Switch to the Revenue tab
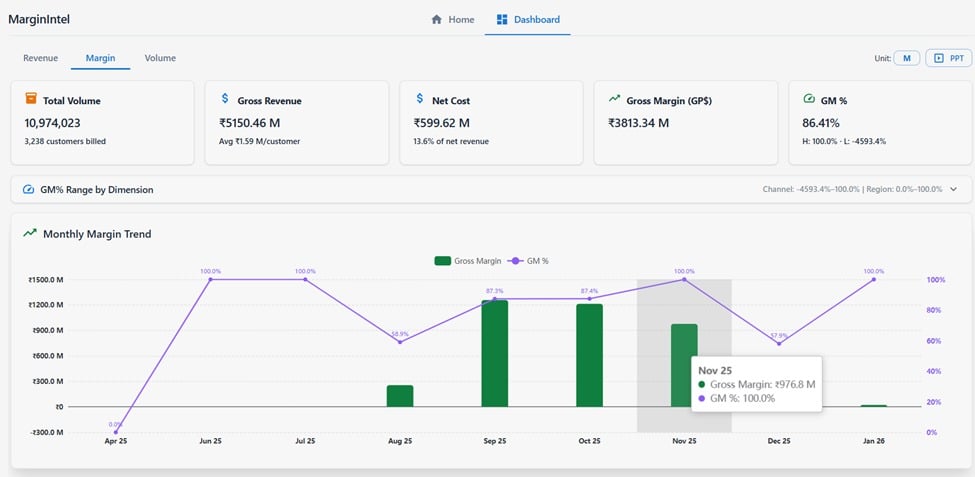Screen dimensions: 975x477 pos(41,58)
